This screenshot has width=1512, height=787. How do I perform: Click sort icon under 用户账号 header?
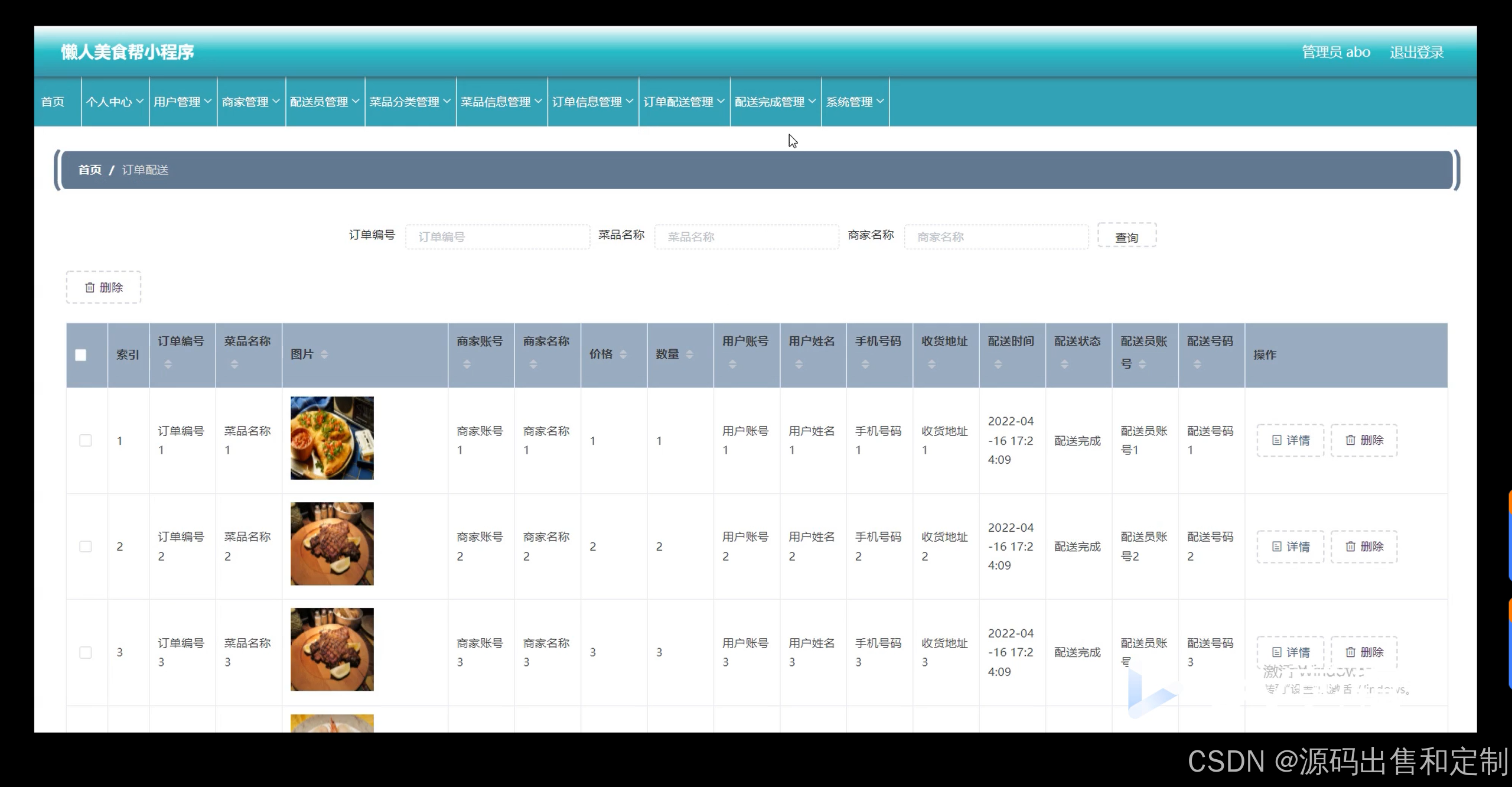[x=732, y=365]
